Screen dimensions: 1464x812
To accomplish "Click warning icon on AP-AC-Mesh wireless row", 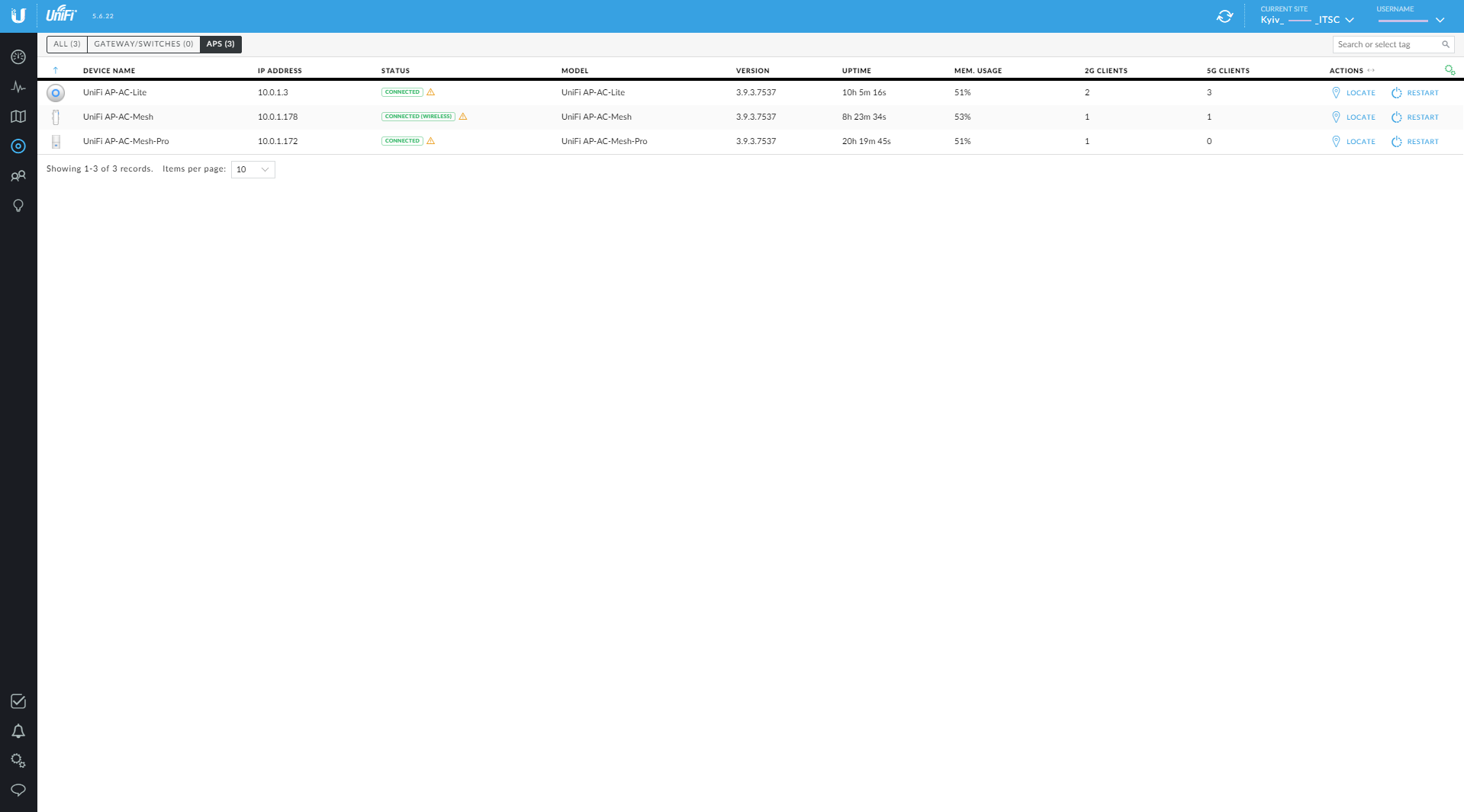I will (462, 117).
